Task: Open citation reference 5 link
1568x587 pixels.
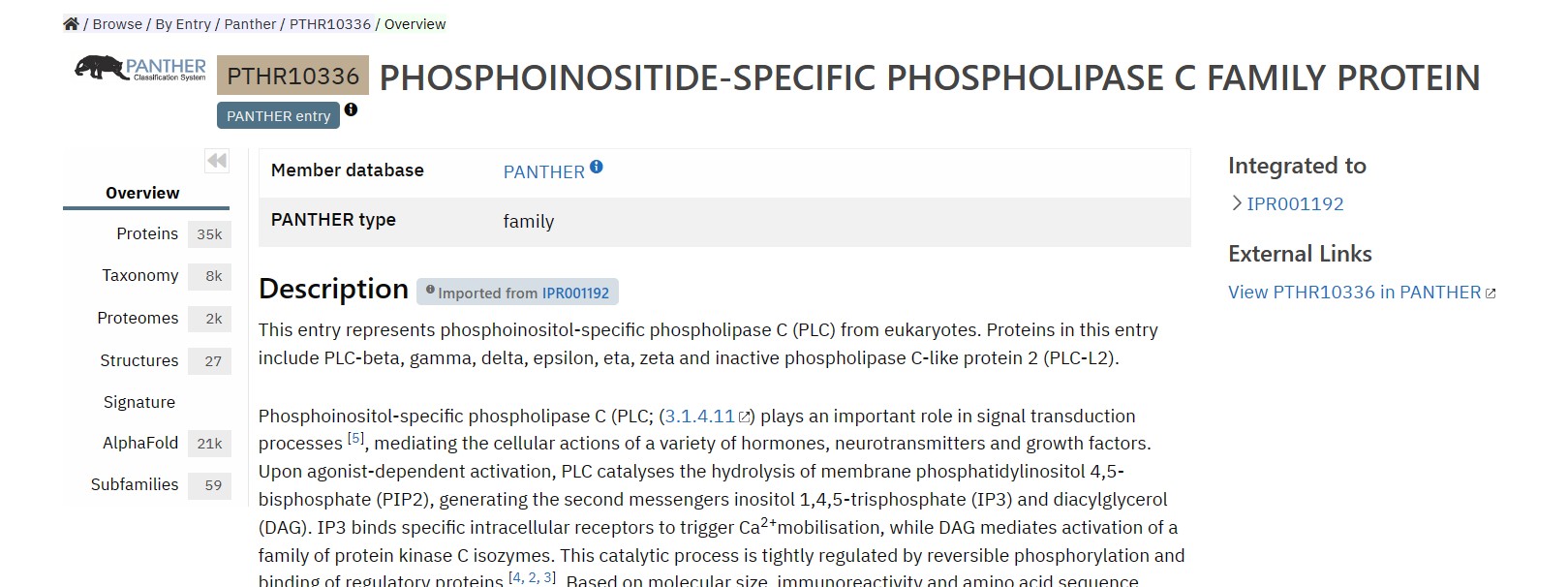Action: [356, 439]
